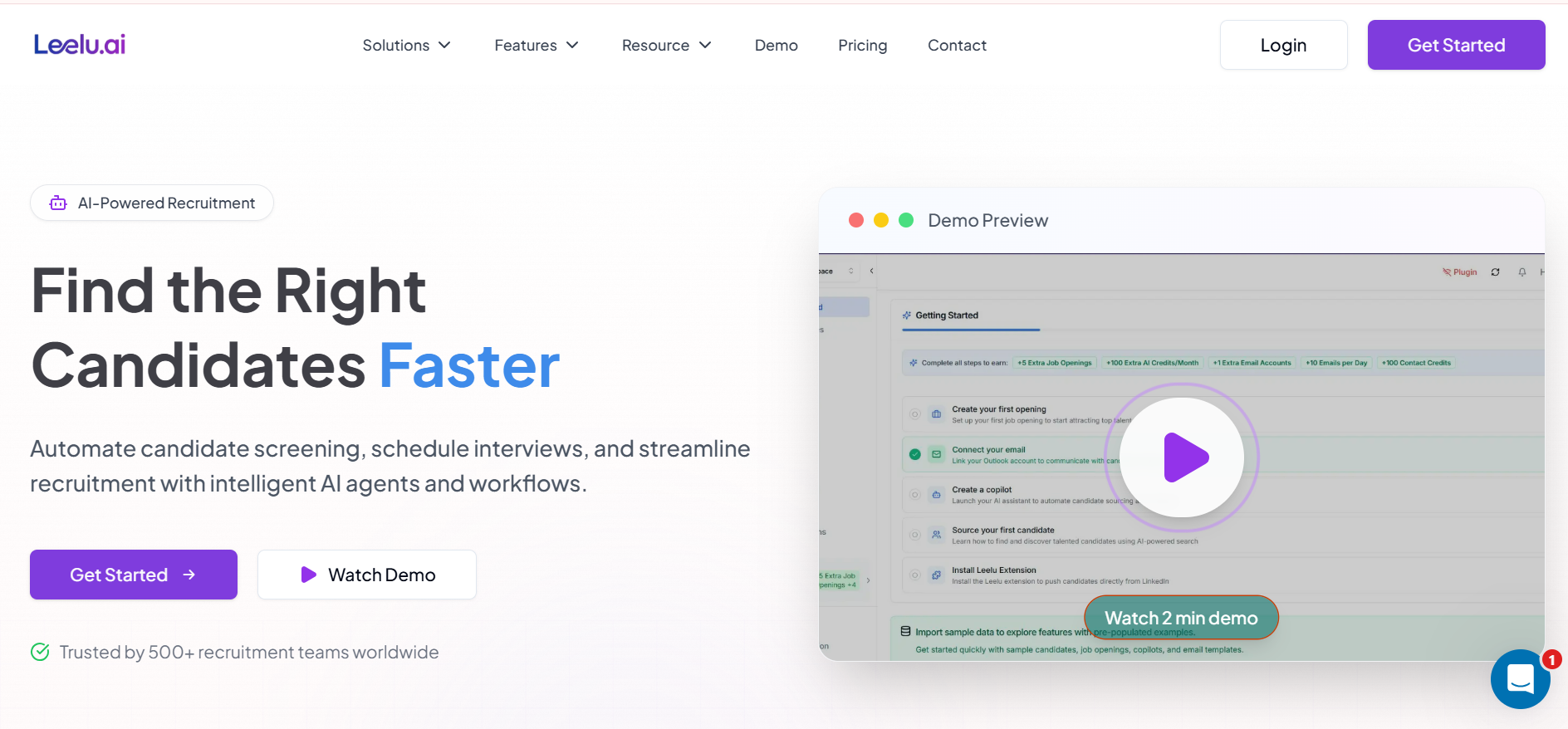Click the briefcase icon for first opening

point(936,413)
